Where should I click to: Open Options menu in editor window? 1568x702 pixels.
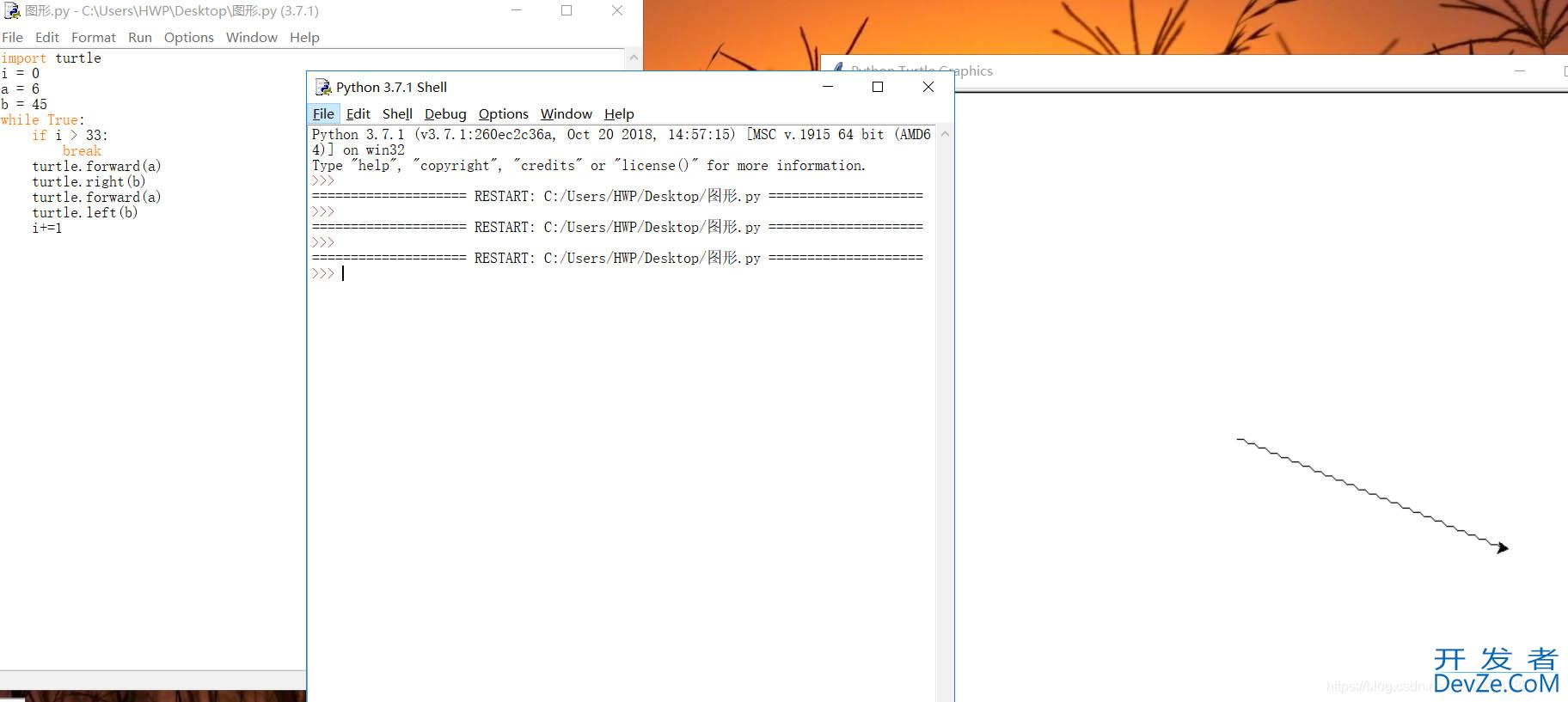[x=188, y=37]
